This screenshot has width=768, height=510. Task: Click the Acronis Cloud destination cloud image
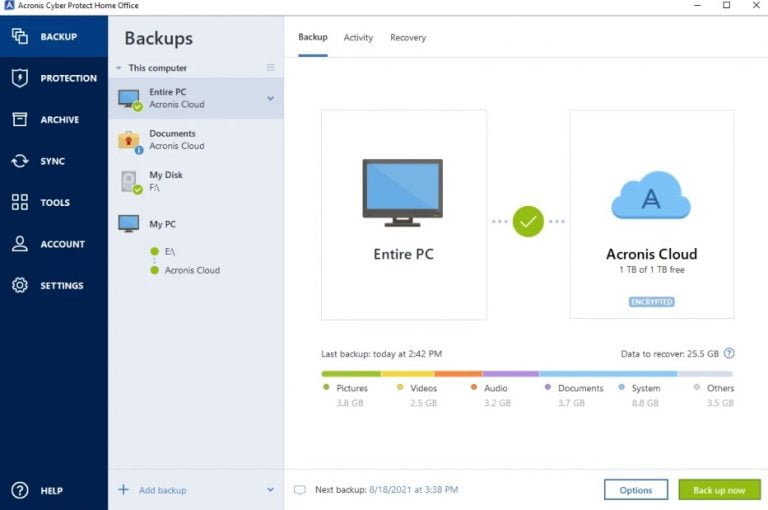pos(651,195)
